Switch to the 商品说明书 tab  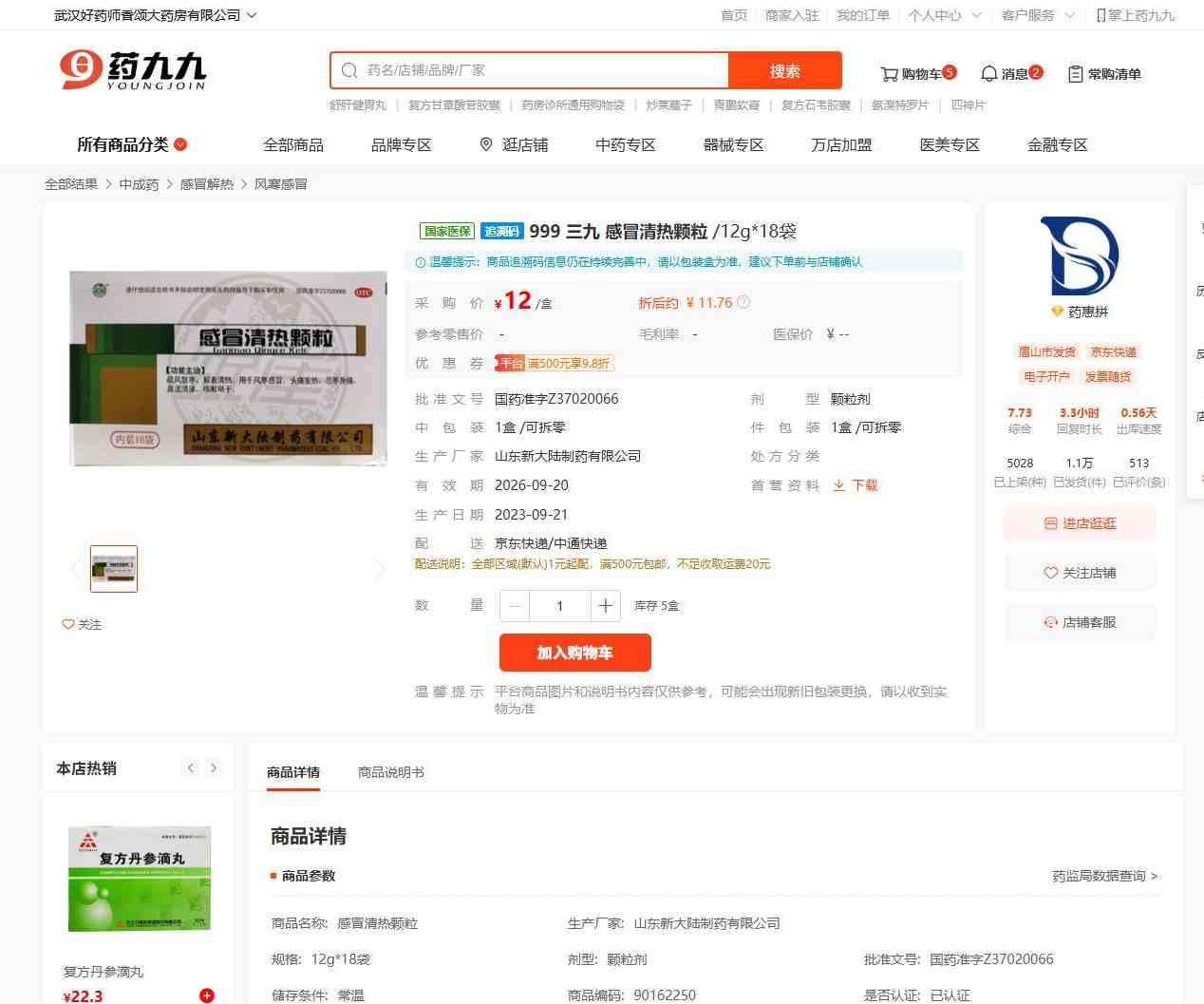tap(390, 772)
